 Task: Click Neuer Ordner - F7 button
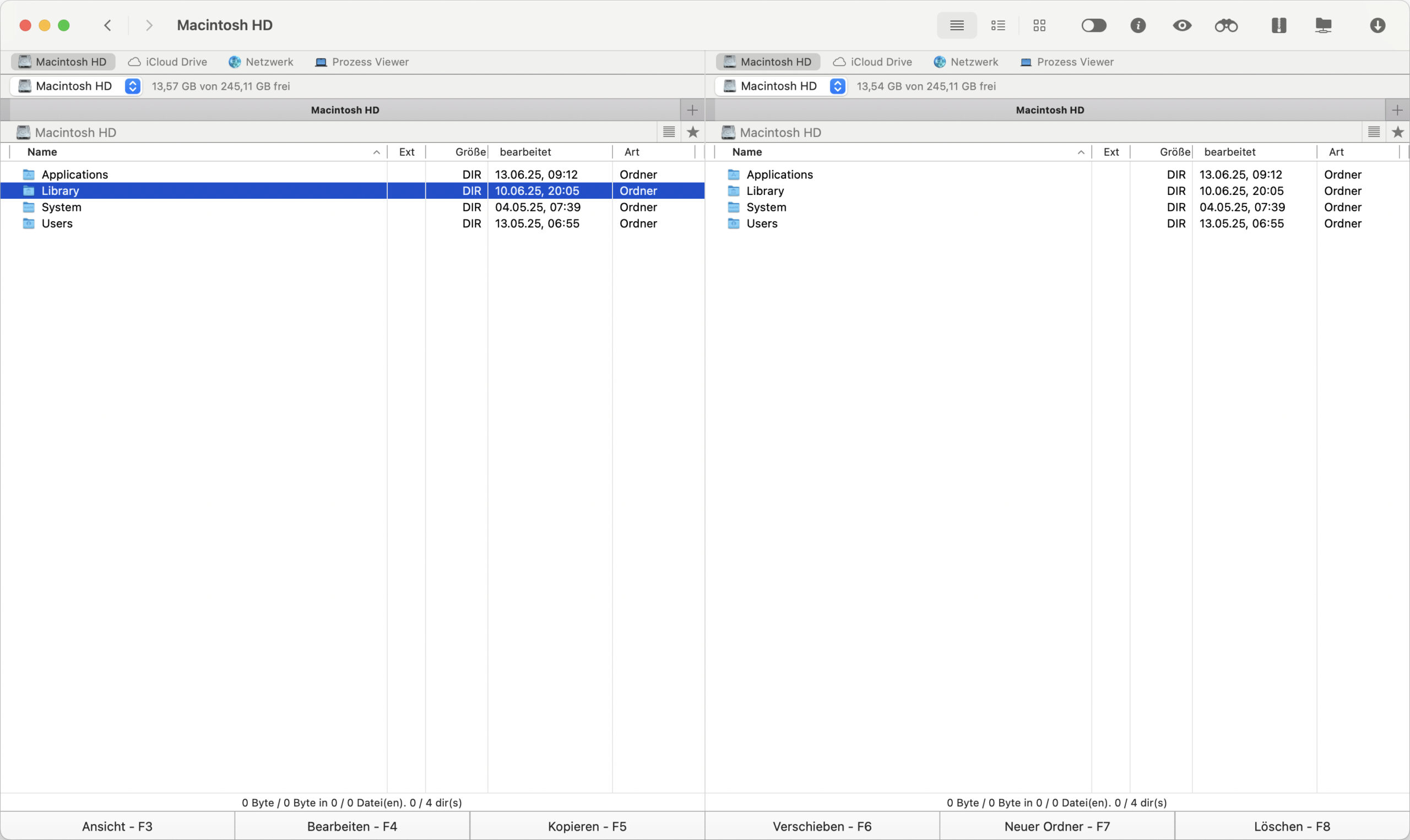pyautogui.click(x=1056, y=826)
